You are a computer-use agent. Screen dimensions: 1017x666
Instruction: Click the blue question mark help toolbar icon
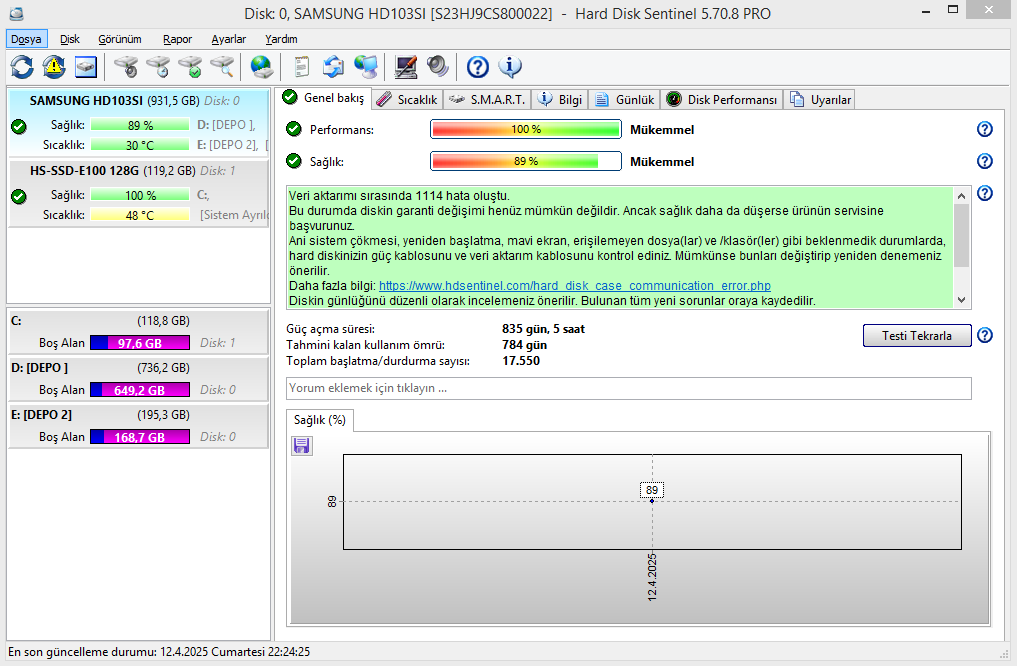(x=477, y=67)
